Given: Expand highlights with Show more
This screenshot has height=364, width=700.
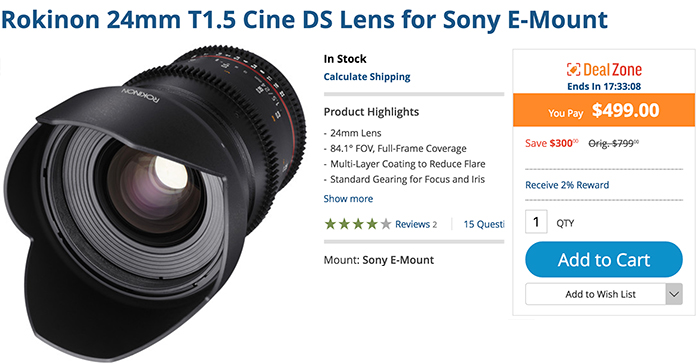Looking at the screenshot, I should coord(348,199).
